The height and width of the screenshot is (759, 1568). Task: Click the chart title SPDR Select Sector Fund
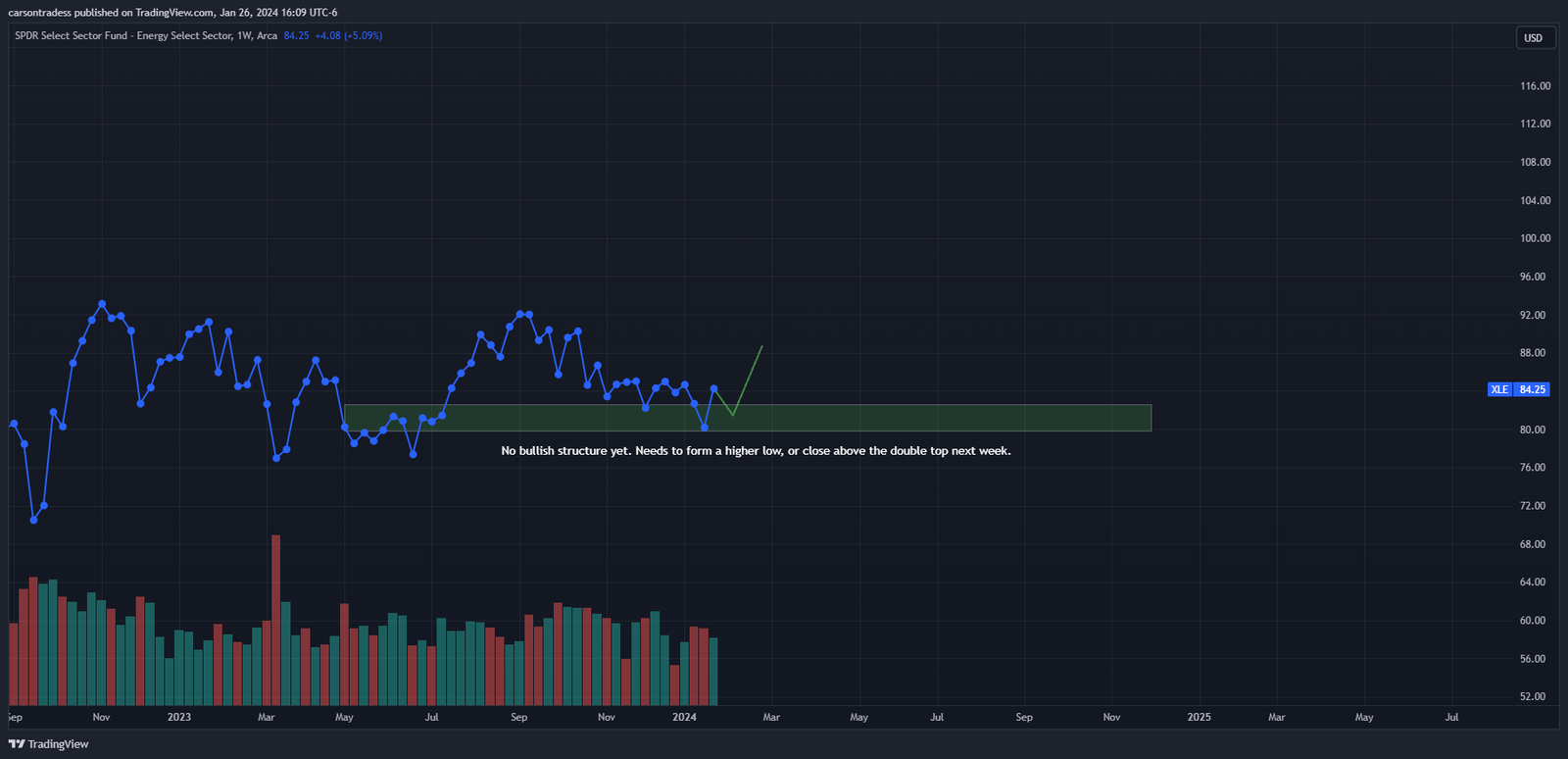click(x=72, y=35)
